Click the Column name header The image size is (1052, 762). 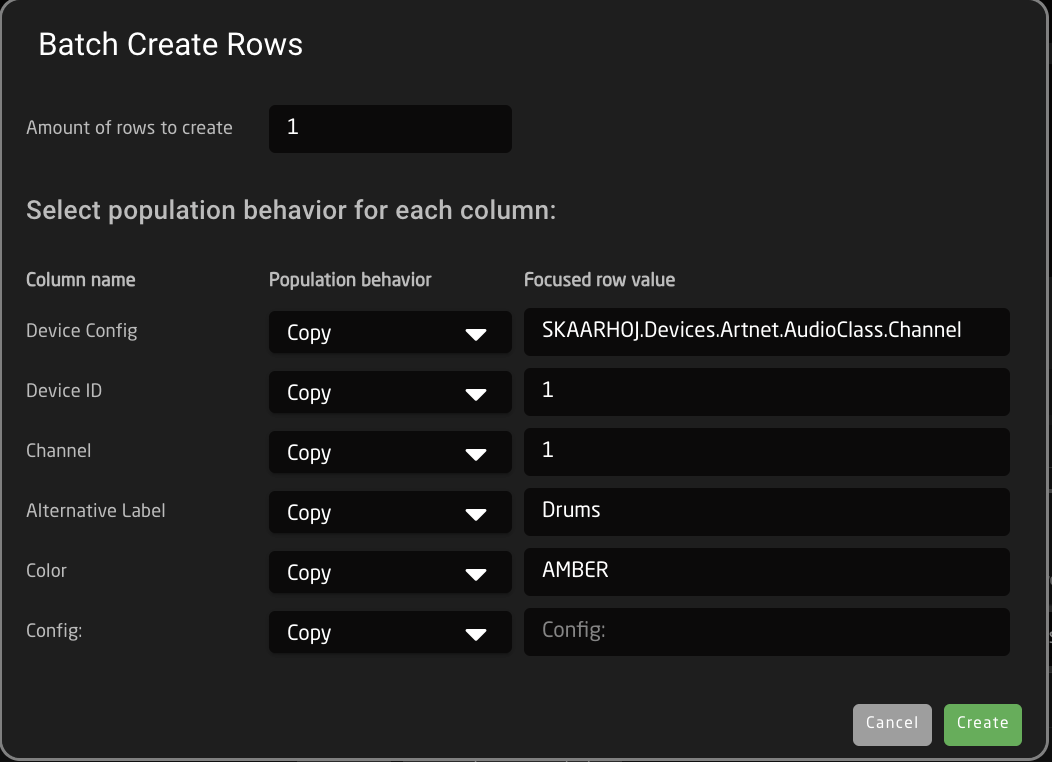point(81,280)
